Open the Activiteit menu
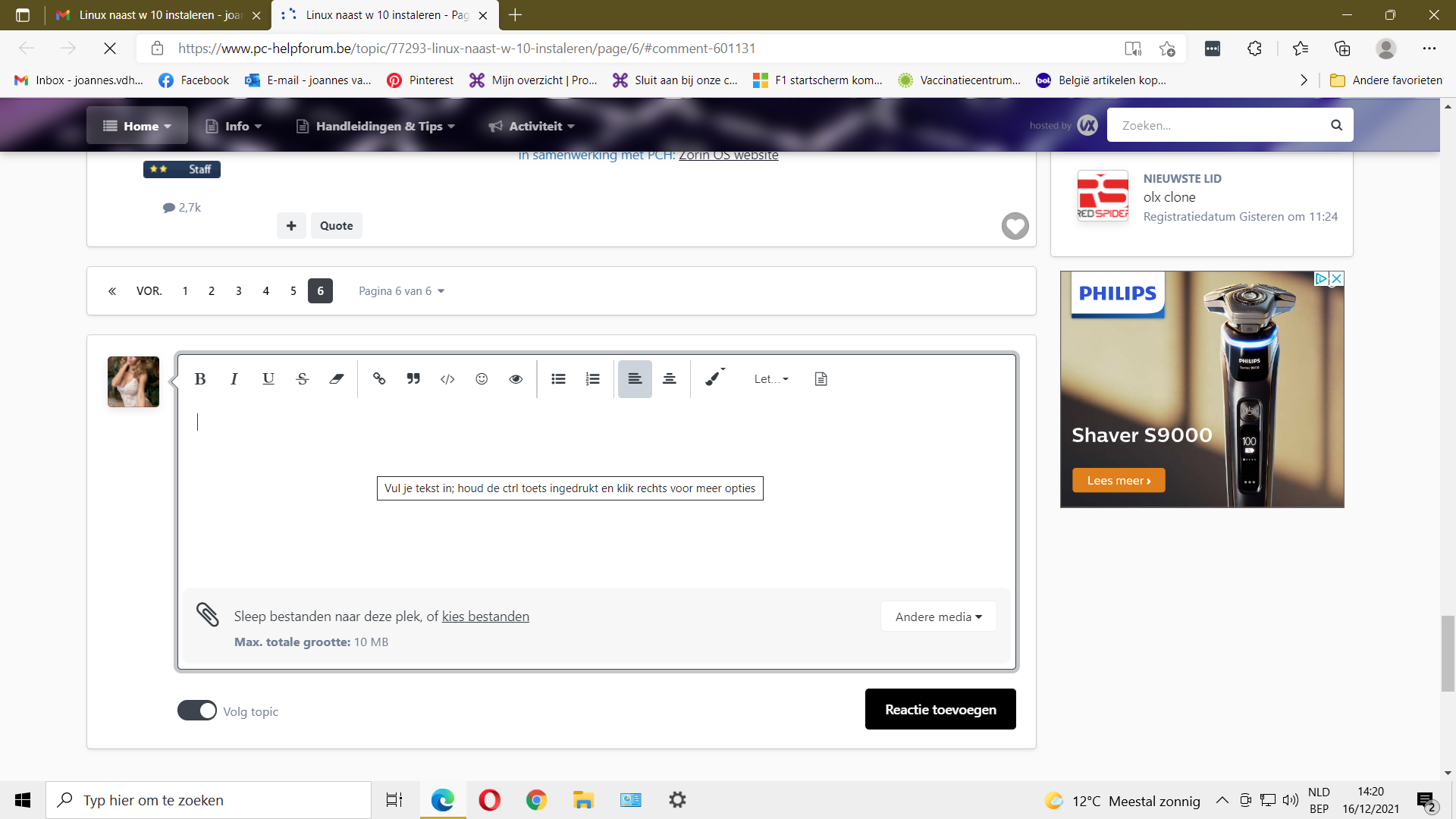1456x819 pixels. [532, 126]
